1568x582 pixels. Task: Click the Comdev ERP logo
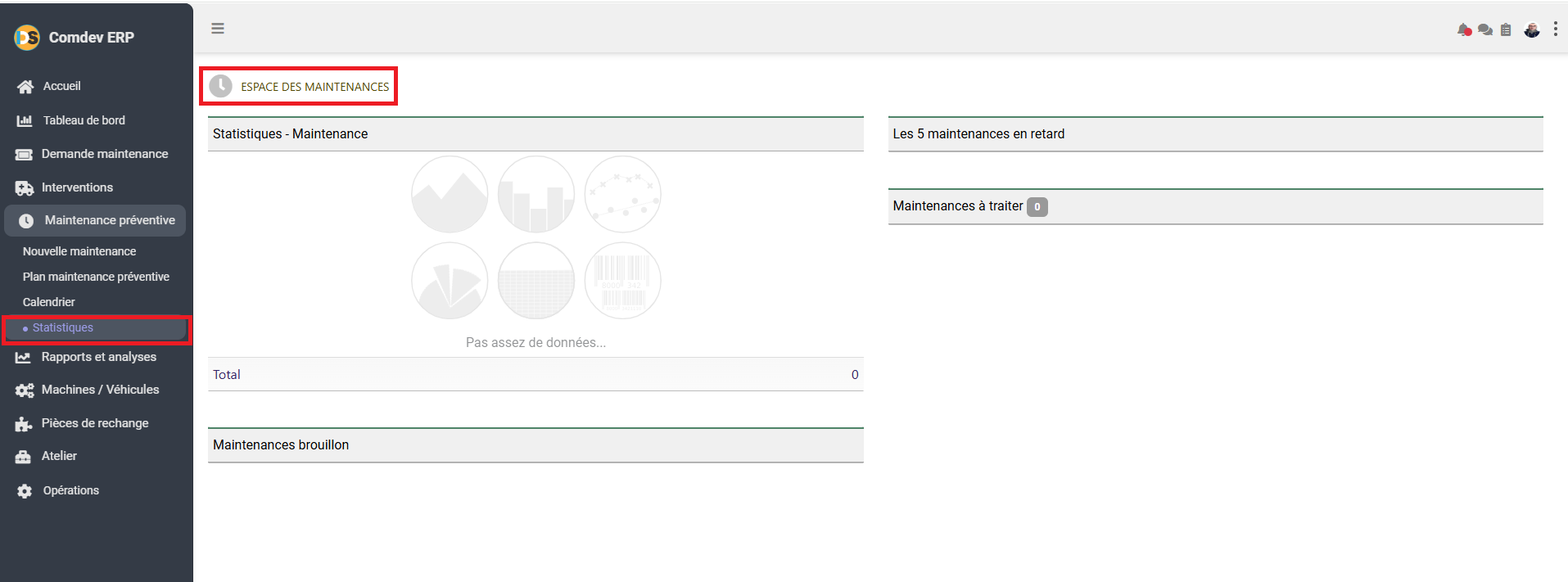click(27, 37)
